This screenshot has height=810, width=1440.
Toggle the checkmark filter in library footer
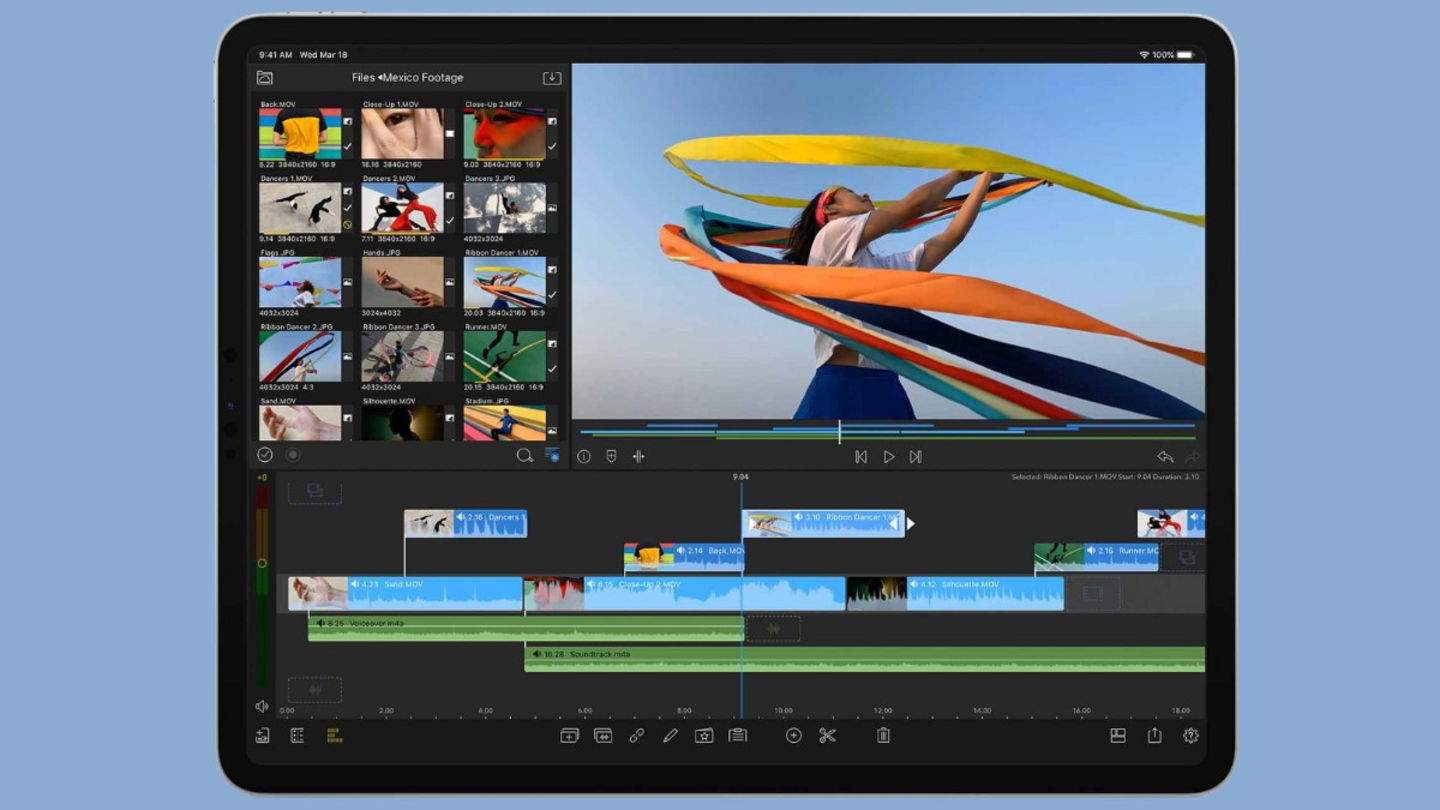(265, 455)
